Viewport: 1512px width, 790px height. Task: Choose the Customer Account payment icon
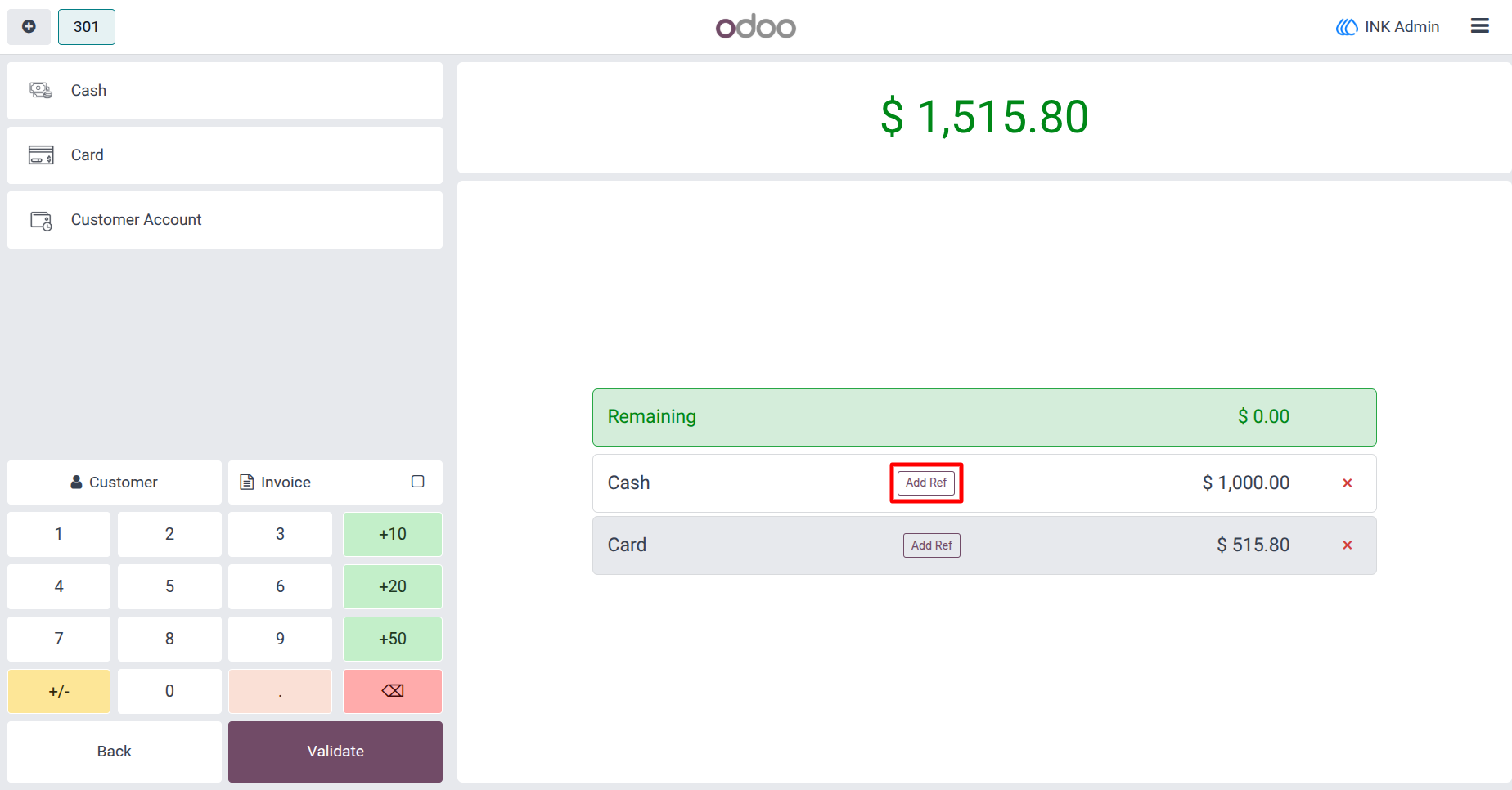(41, 220)
